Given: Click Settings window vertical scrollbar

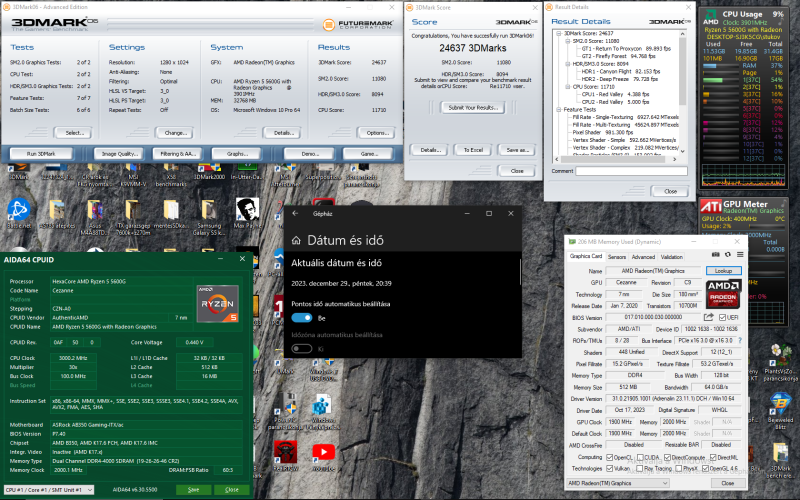Looking at the screenshot, I should click(x=520, y=271).
